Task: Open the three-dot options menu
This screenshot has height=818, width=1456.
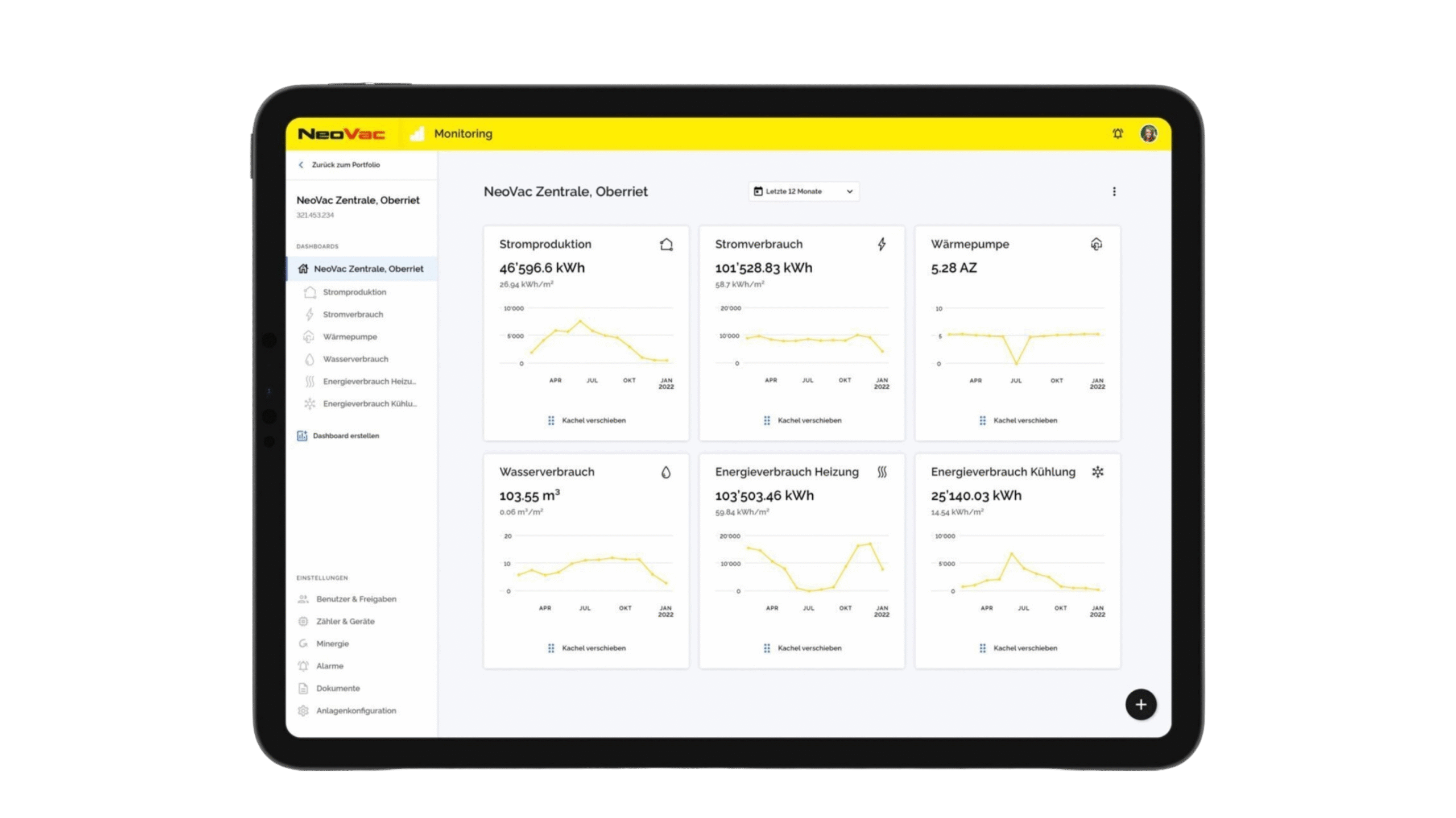Action: coord(1114,192)
